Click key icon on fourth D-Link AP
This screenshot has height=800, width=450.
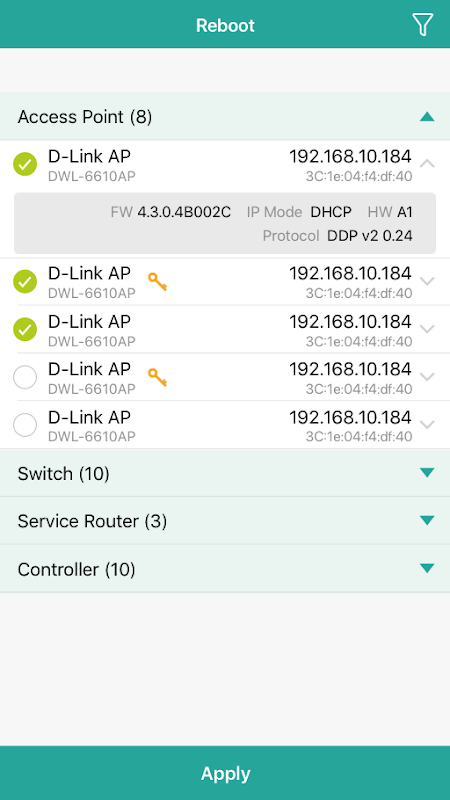pos(158,377)
